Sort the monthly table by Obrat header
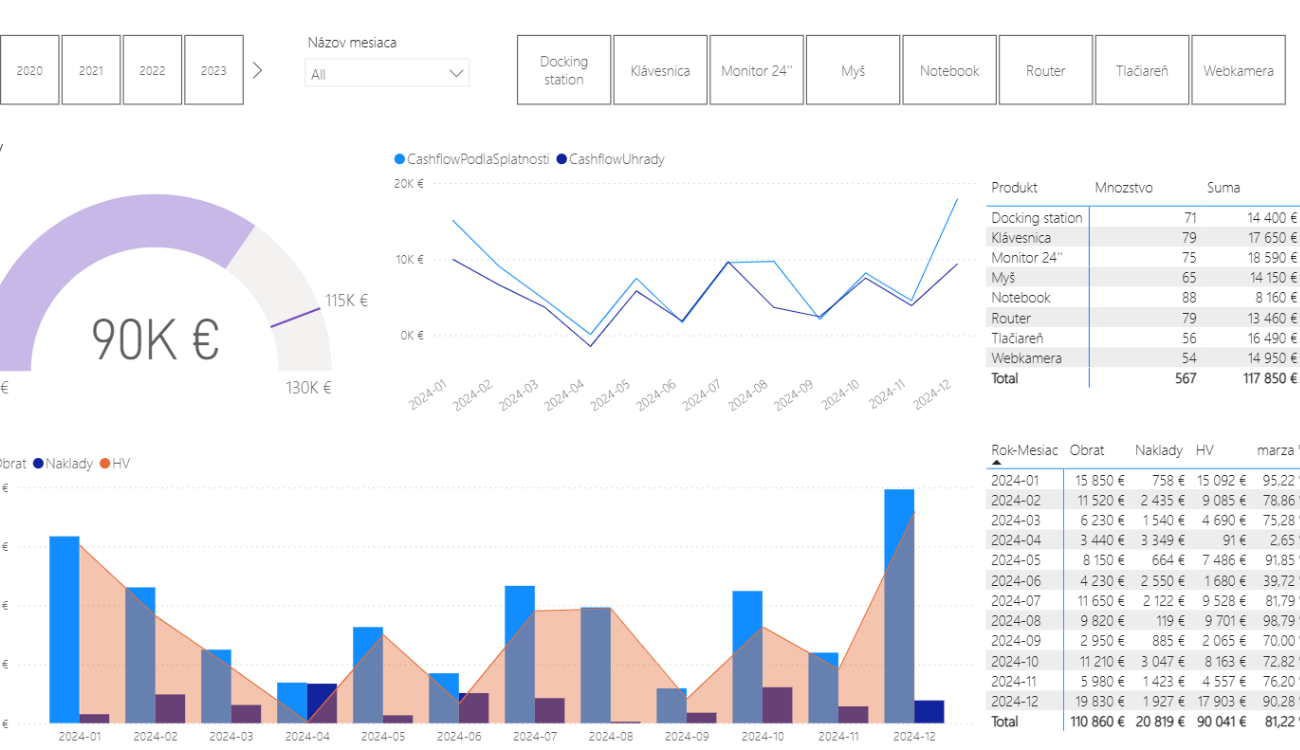 point(1087,450)
